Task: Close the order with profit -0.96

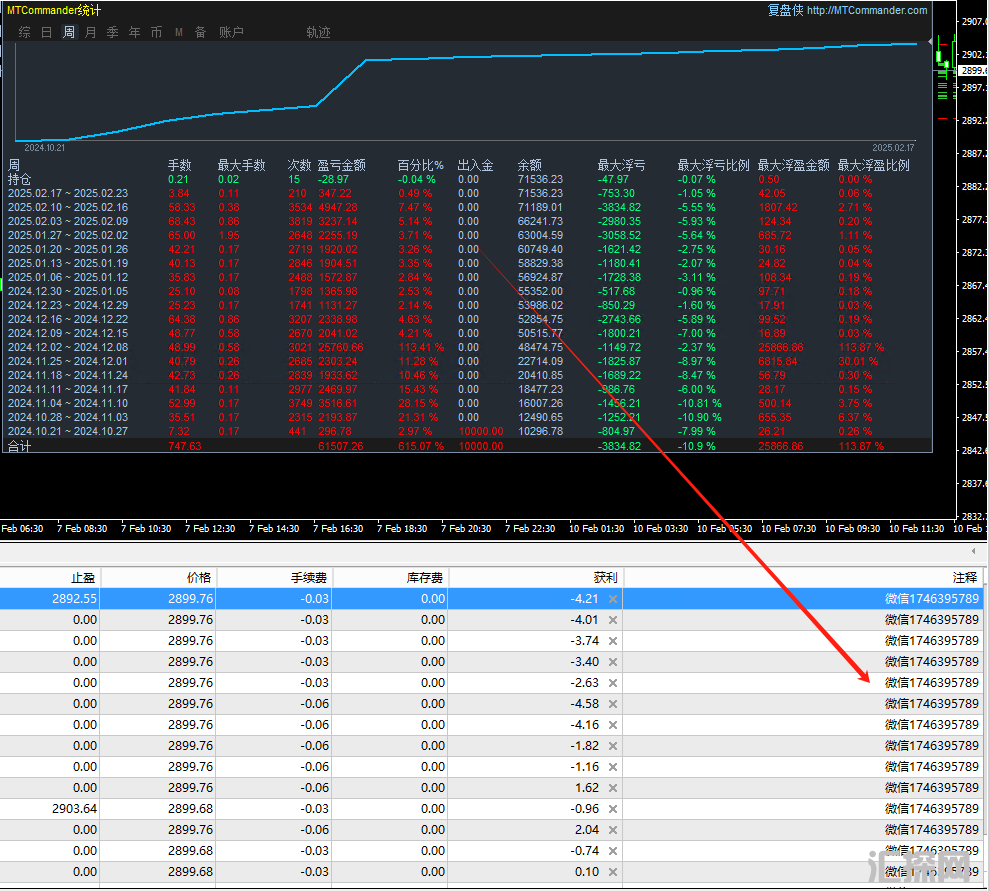Action: click(x=612, y=809)
